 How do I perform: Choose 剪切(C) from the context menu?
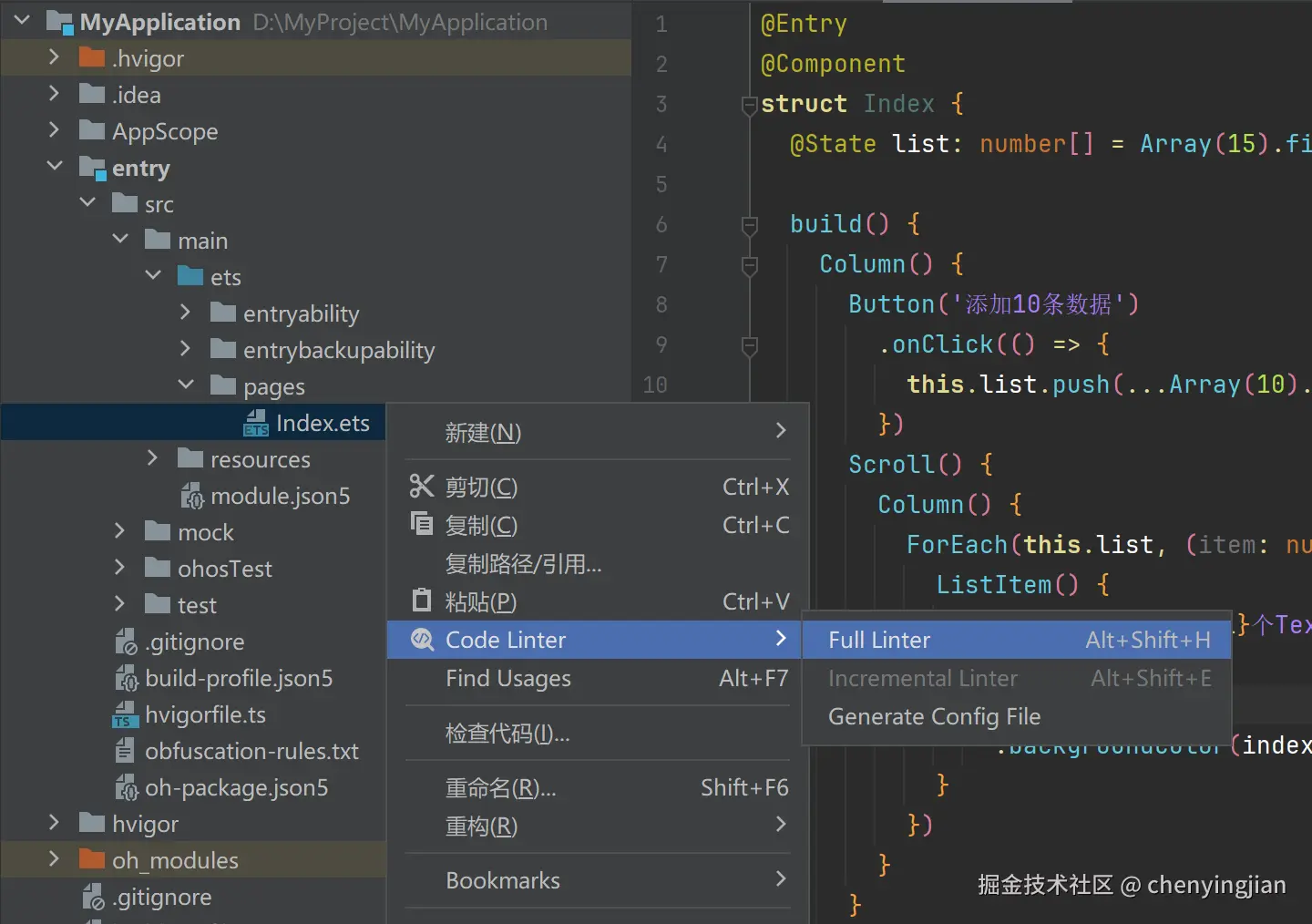[598, 487]
